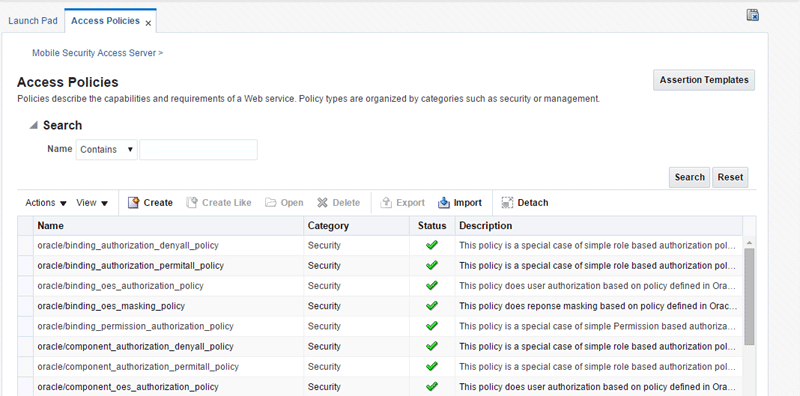This screenshot has width=800, height=396.
Task: Click the Create Like toolbar icon
Action: pyautogui.click(x=191, y=203)
